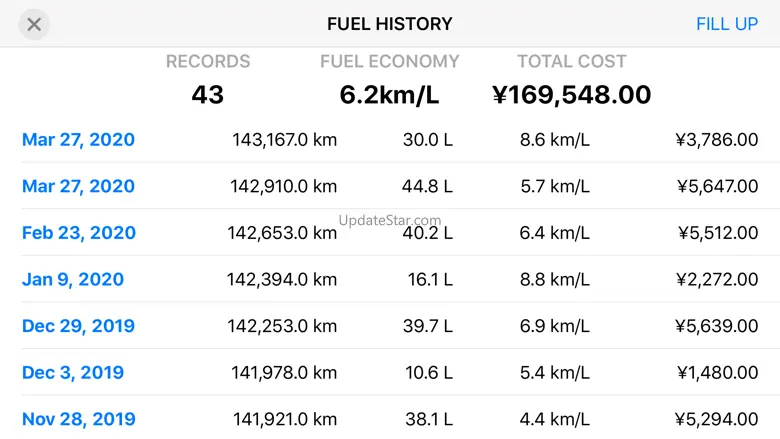Close the Fuel History screen

(x=34, y=24)
